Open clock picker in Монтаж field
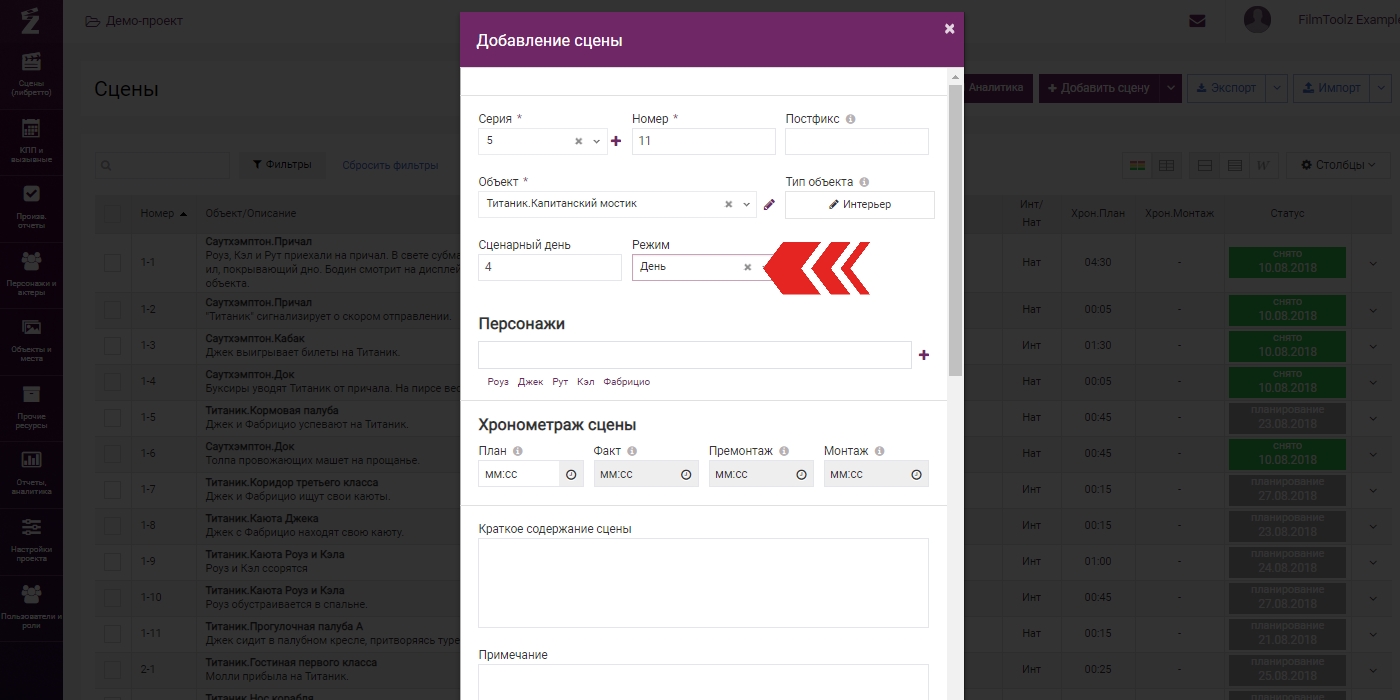 click(x=916, y=475)
